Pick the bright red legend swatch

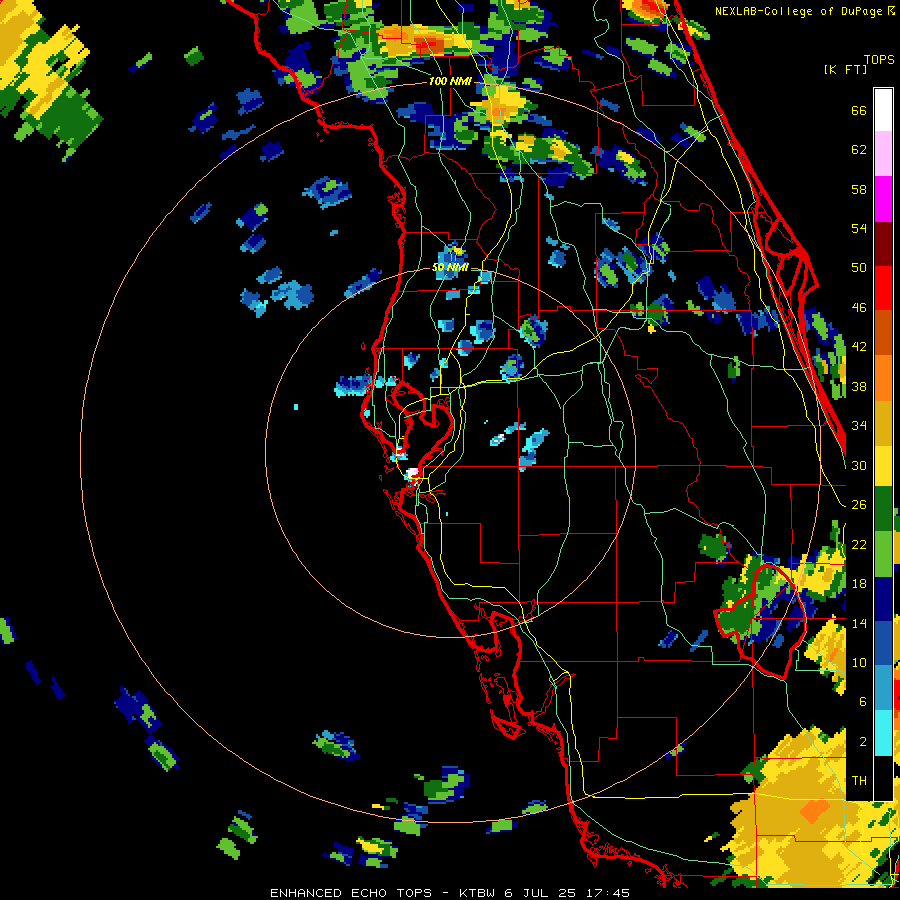click(x=883, y=289)
